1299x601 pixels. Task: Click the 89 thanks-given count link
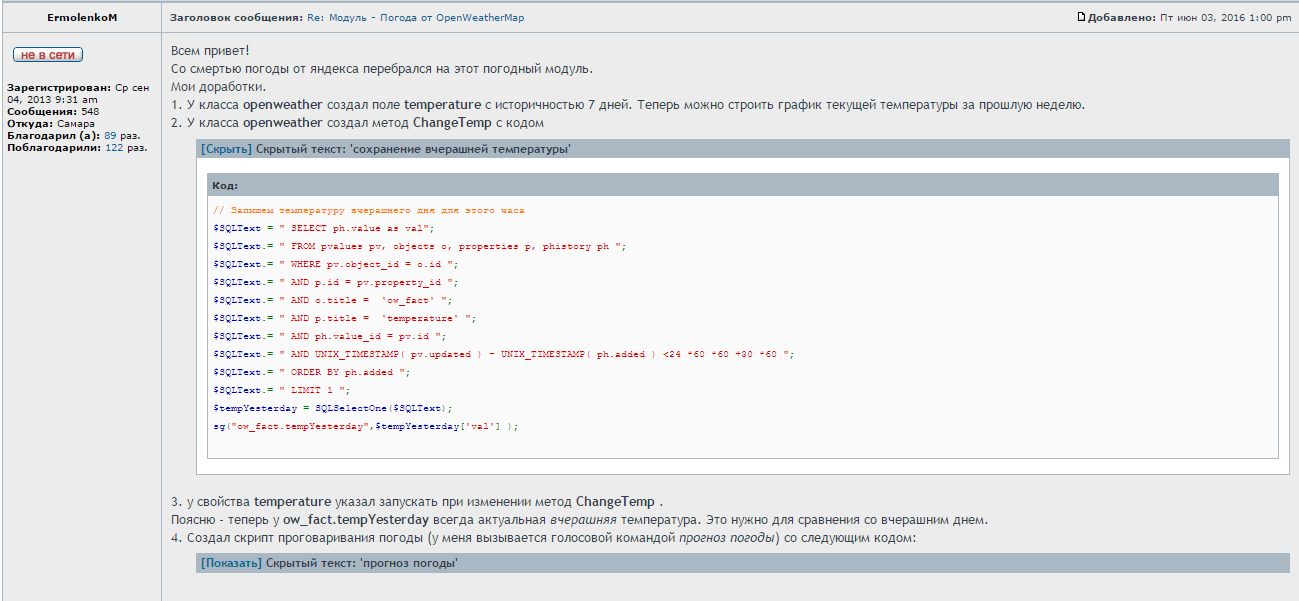[110, 135]
